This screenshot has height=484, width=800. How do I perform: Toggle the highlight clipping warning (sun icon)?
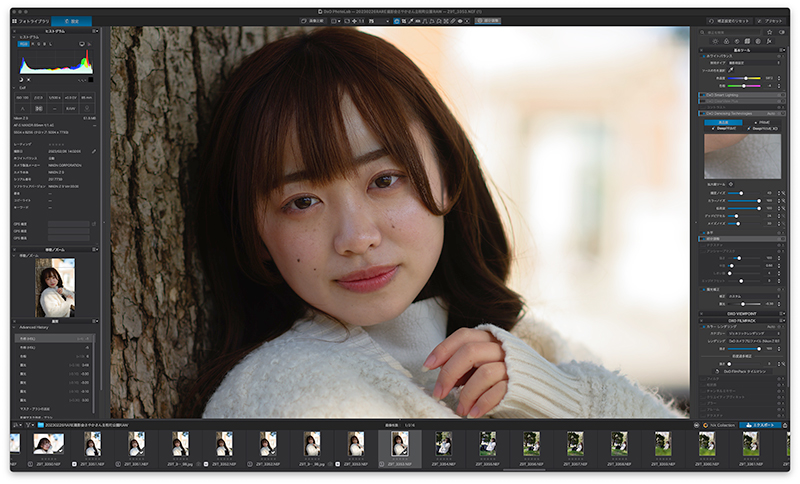pyautogui.click(x=29, y=80)
